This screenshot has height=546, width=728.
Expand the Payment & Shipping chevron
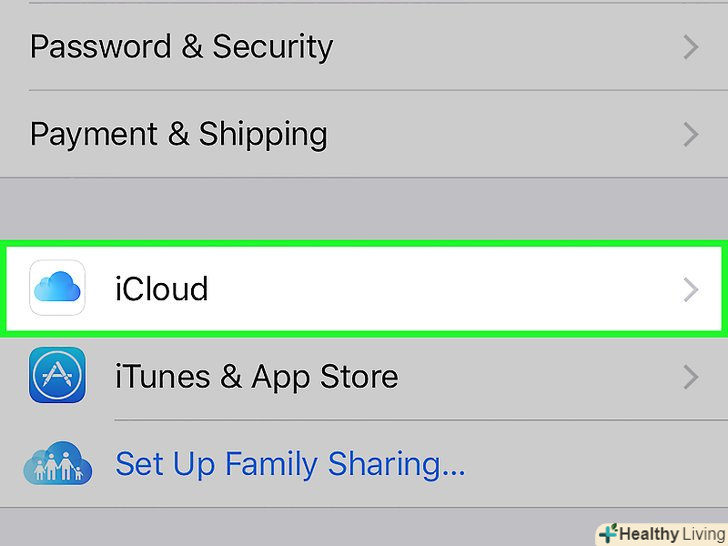[690, 134]
